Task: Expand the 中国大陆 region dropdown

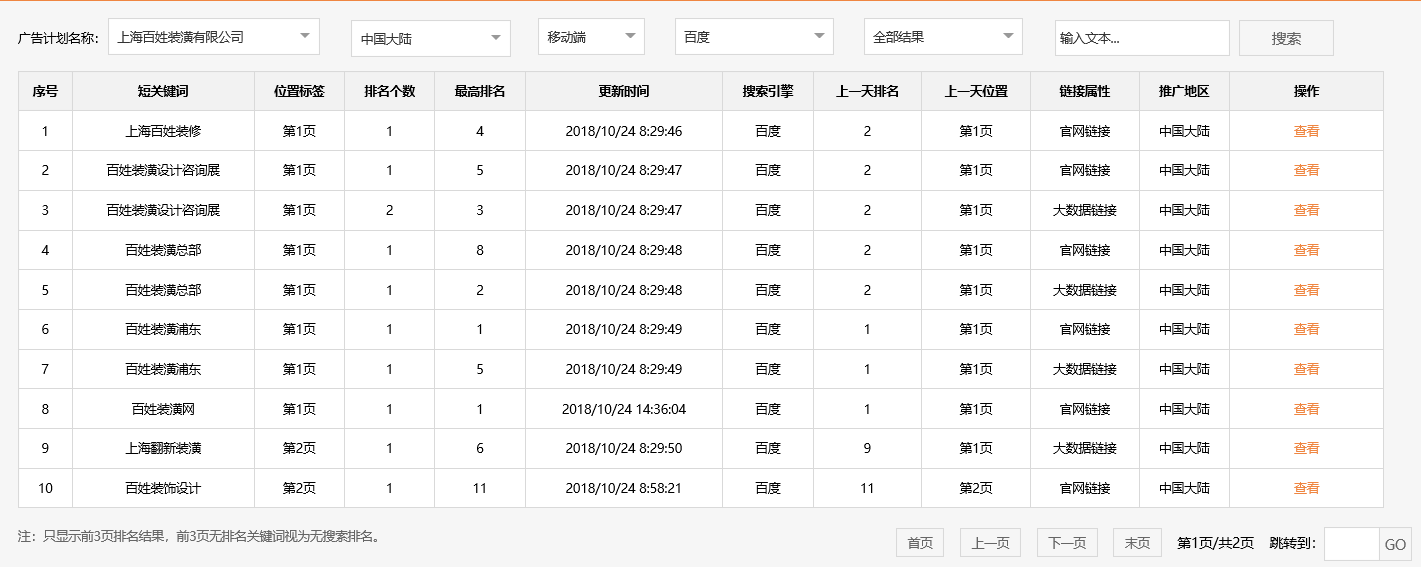Action: coord(431,38)
